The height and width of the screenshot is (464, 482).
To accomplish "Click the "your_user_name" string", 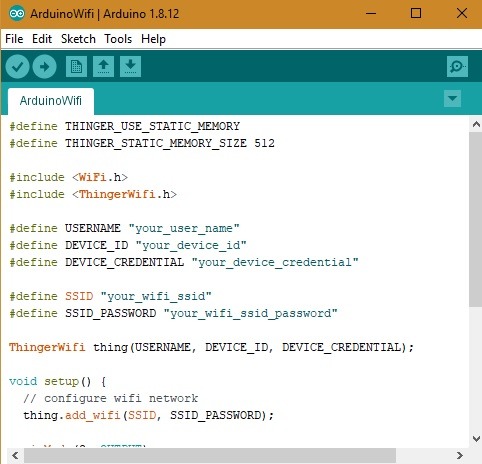I will pos(184,228).
